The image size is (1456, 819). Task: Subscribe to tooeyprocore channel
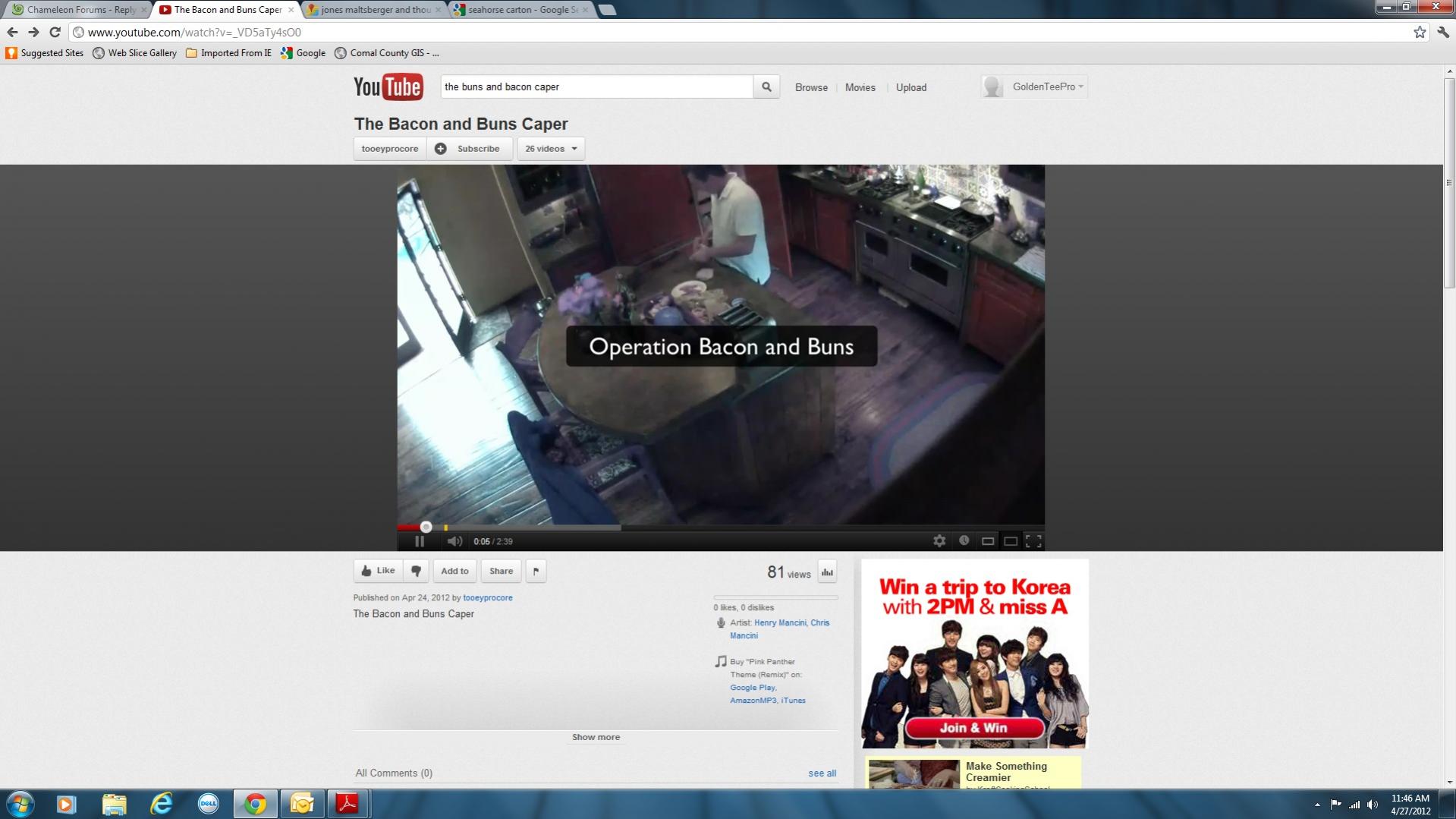pos(470,149)
